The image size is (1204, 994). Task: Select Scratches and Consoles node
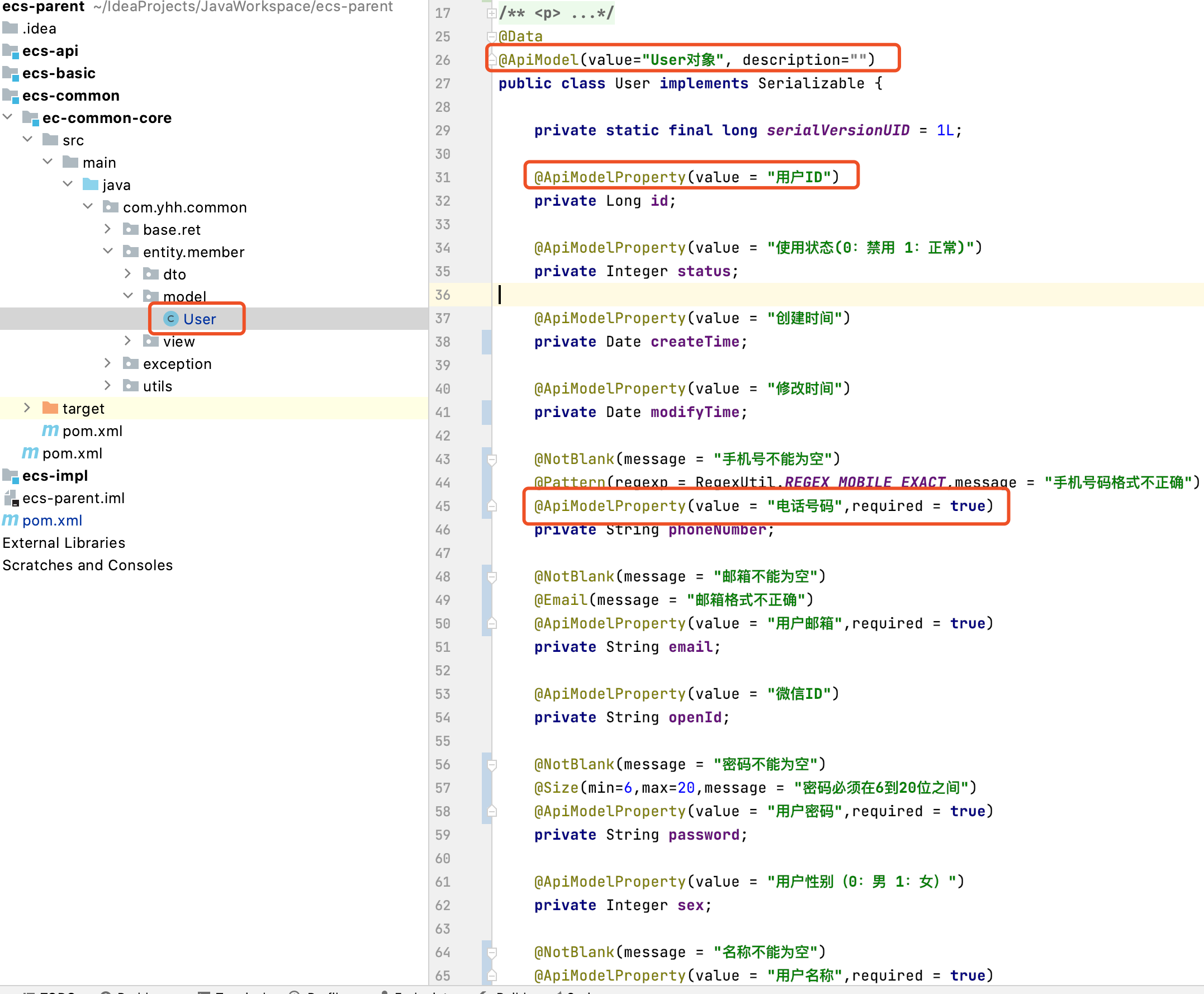[x=88, y=565]
